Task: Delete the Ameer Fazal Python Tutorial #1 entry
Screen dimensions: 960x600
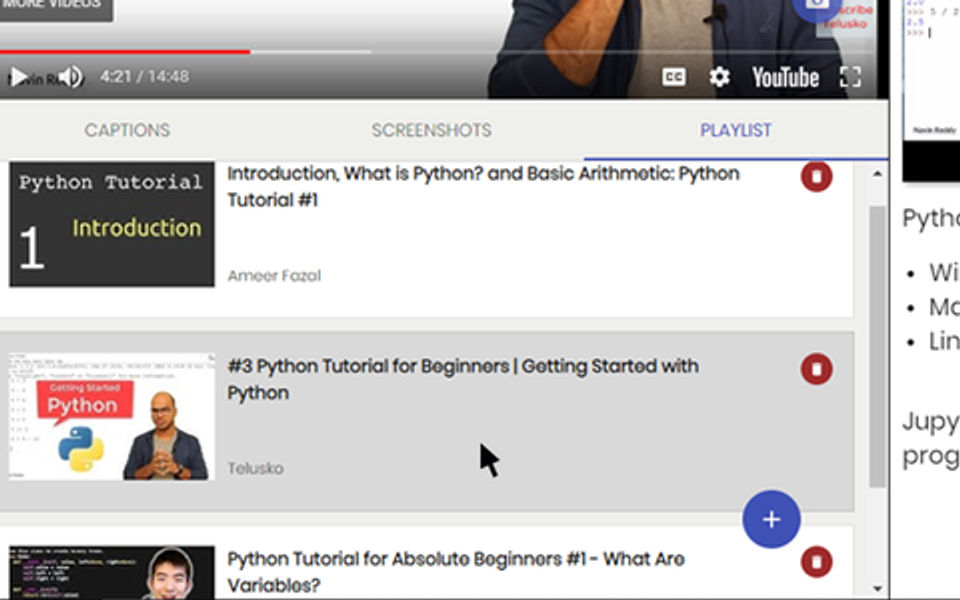Action: click(x=817, y=176)
